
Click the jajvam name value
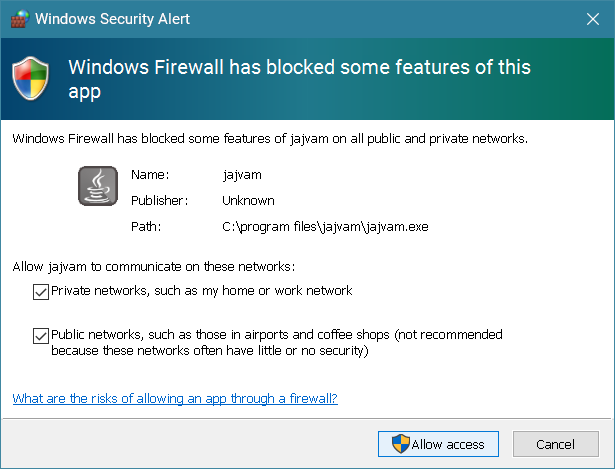pyautogui.click(x=242, y=175)
